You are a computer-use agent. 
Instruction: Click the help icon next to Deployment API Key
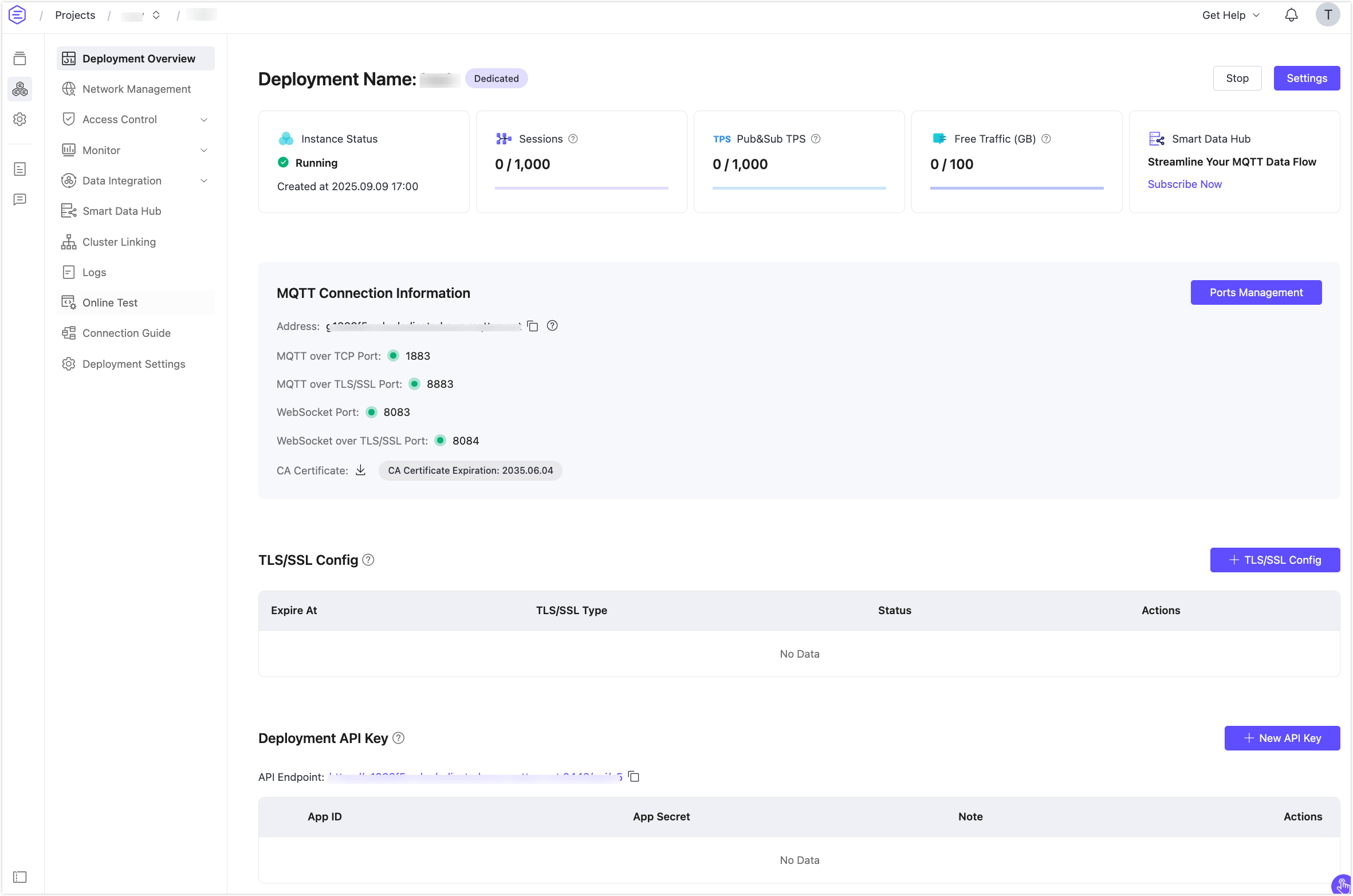(399, 738)
